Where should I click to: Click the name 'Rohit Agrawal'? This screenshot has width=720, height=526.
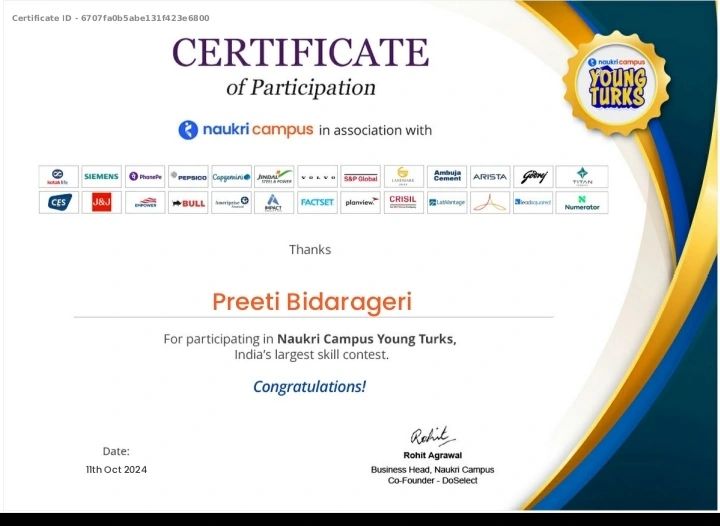point(433,455)
